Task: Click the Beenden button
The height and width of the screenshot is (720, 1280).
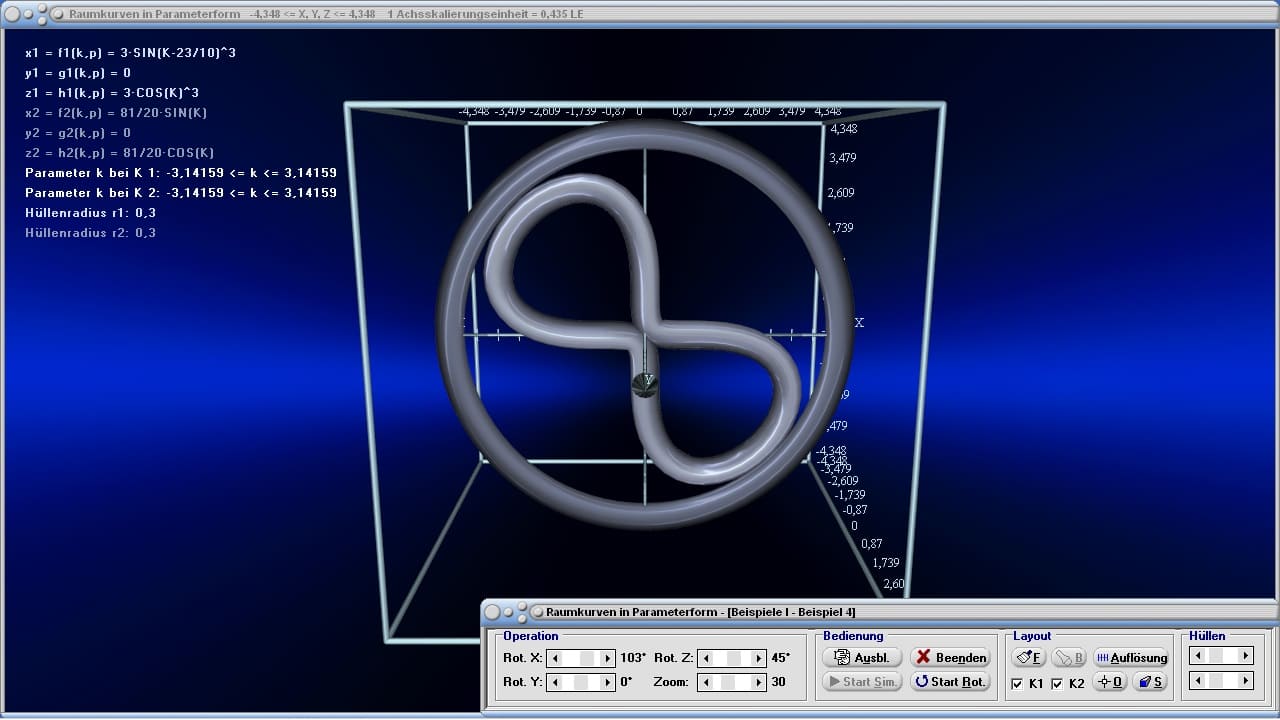Action: 950,657
